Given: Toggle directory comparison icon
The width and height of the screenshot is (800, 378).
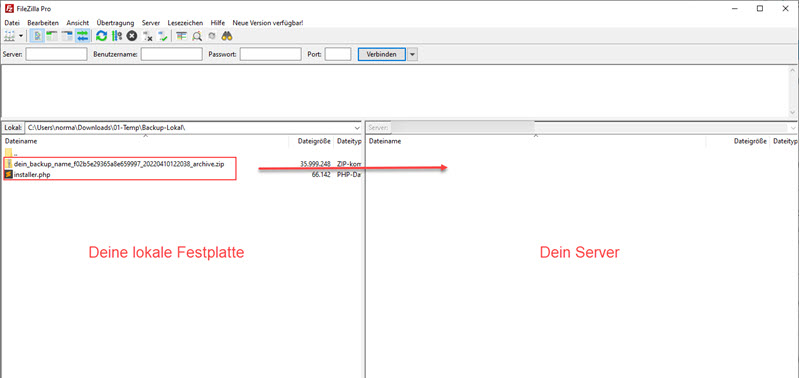Looking at the screenshot, I should pos(197,36).
